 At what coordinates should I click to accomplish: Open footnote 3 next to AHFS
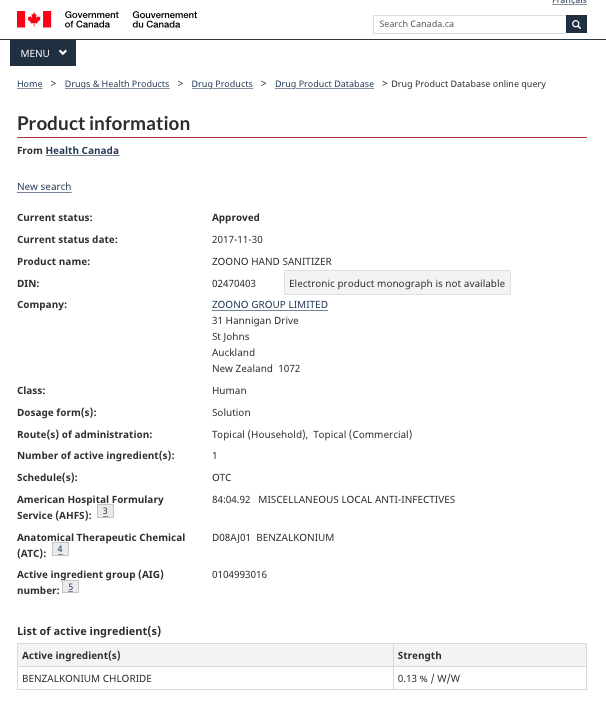coord(105,511)
